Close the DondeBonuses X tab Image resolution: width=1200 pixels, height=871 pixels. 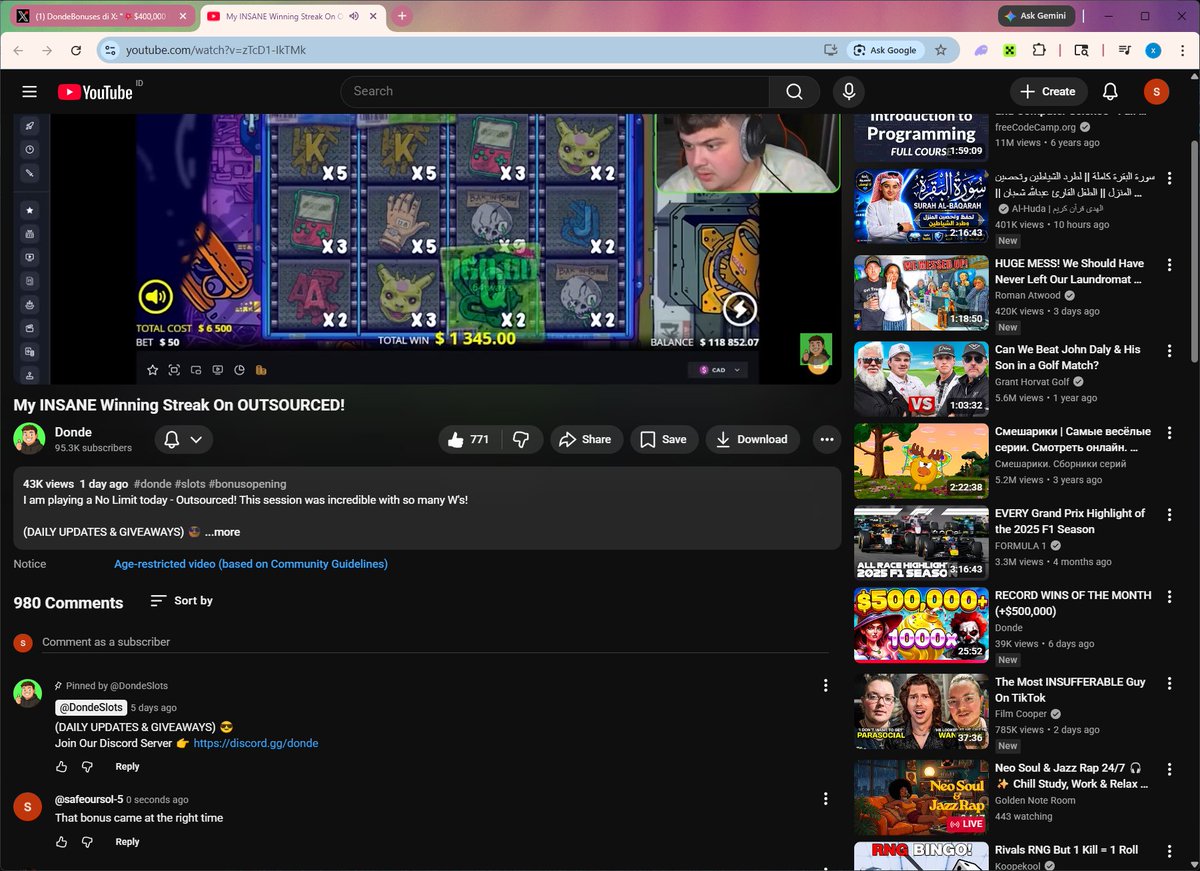coord(183,16)
